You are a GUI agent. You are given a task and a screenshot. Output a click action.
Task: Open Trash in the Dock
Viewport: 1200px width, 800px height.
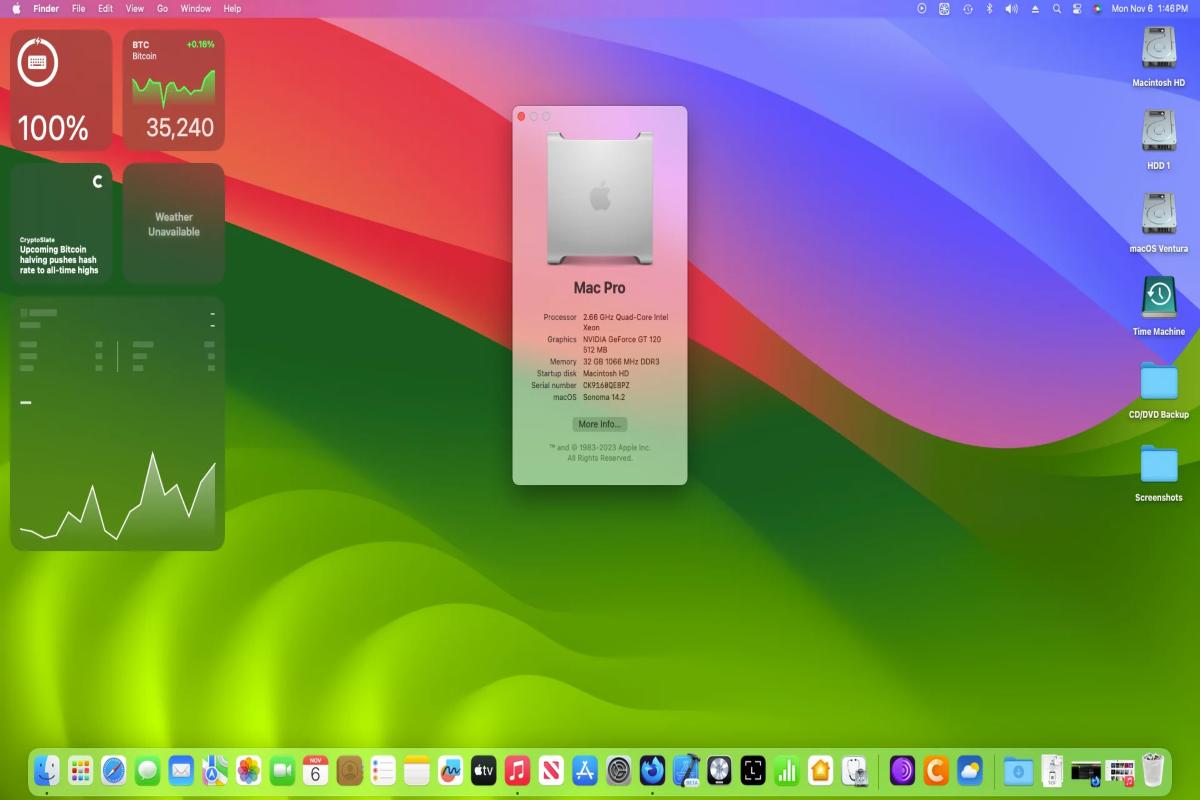1153,771
